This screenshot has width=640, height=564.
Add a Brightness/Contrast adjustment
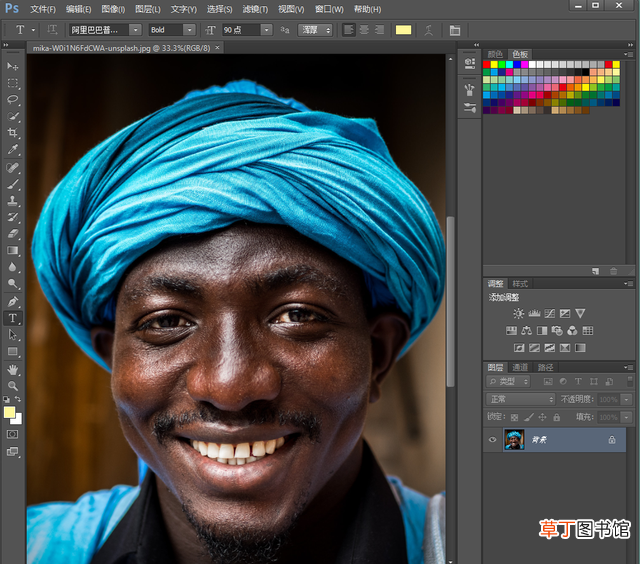518,313
